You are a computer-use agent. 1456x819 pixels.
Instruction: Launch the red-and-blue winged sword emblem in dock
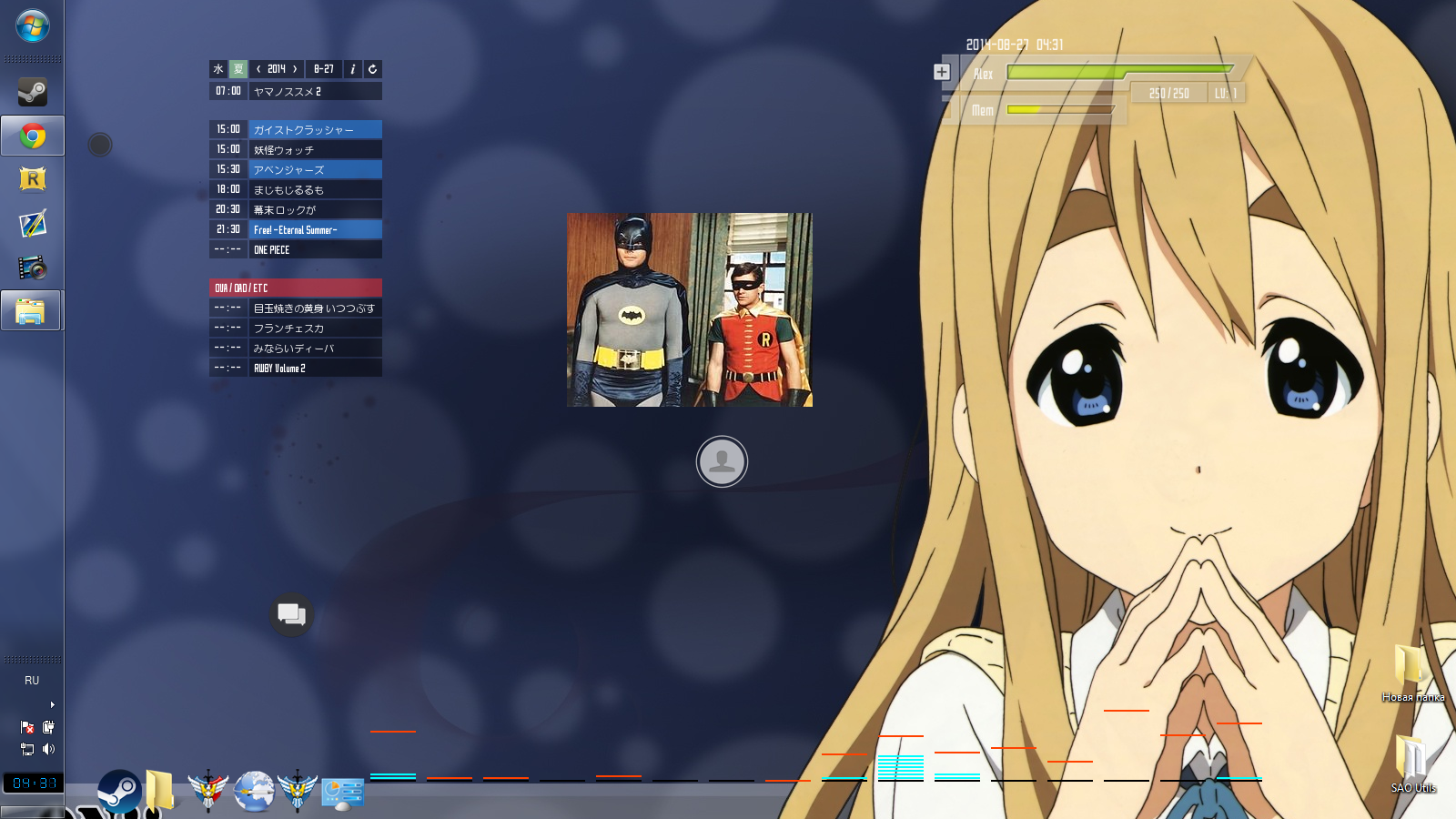(x=207, y=791)
